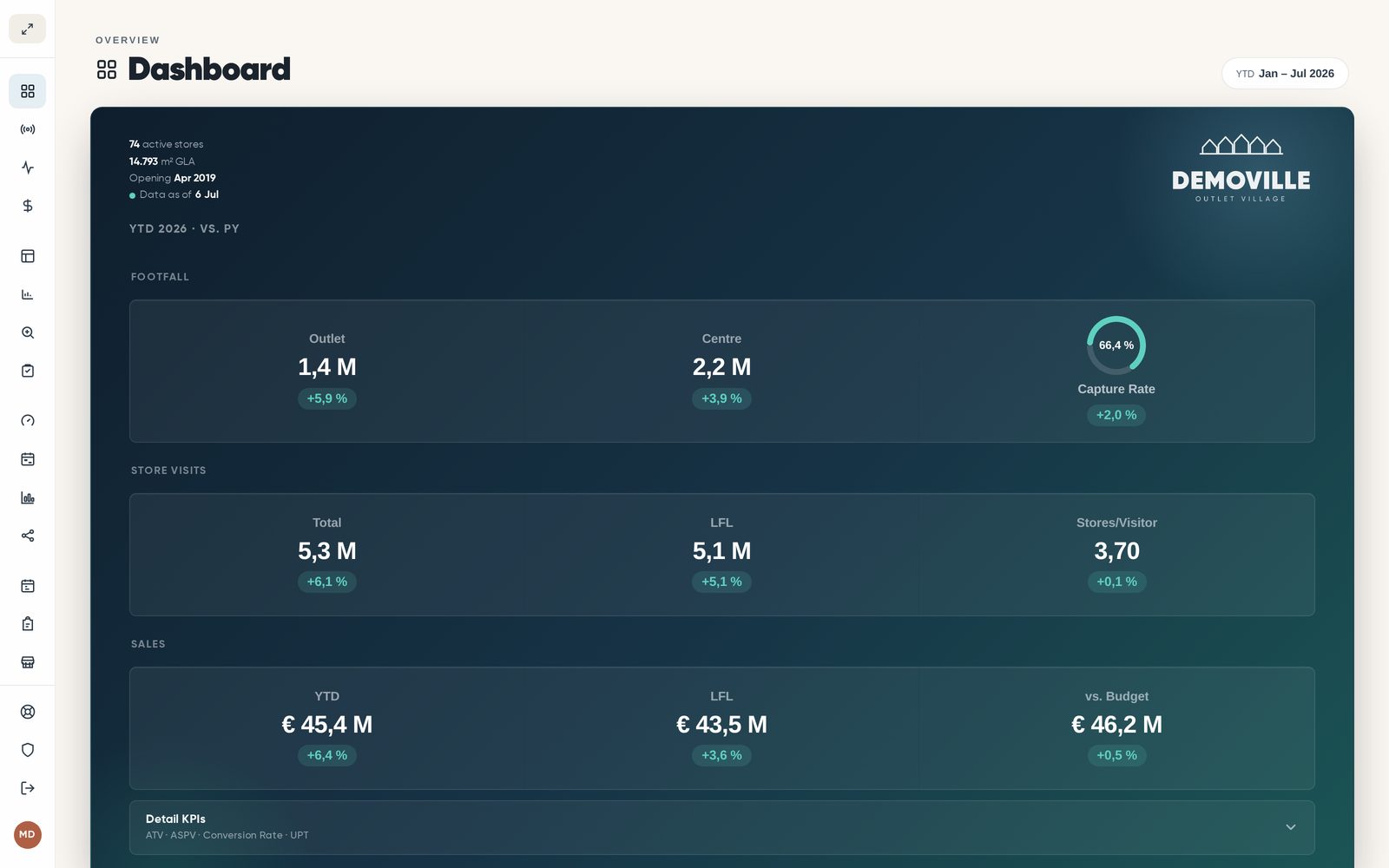Open the speedometer gauge icon
This screenshot has width=1389, height=868.
click(27, 421)
